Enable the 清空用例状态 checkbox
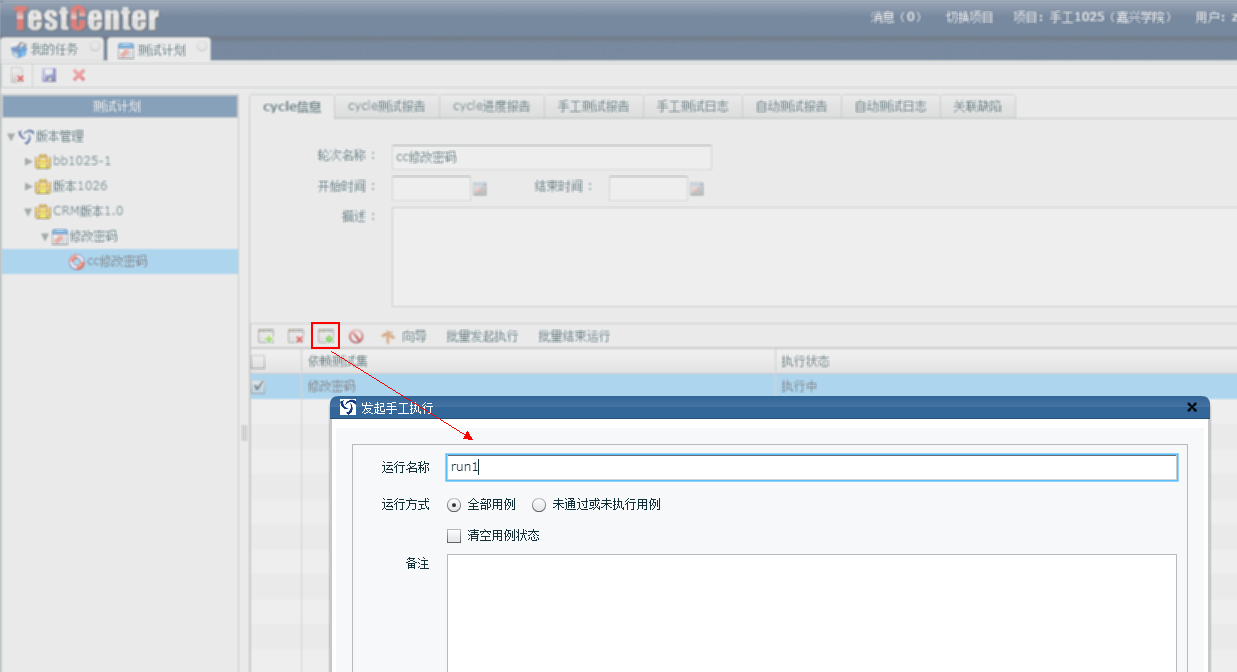Image resolution: width=1237 pixels, height=672 pixels. pos(454,535)
